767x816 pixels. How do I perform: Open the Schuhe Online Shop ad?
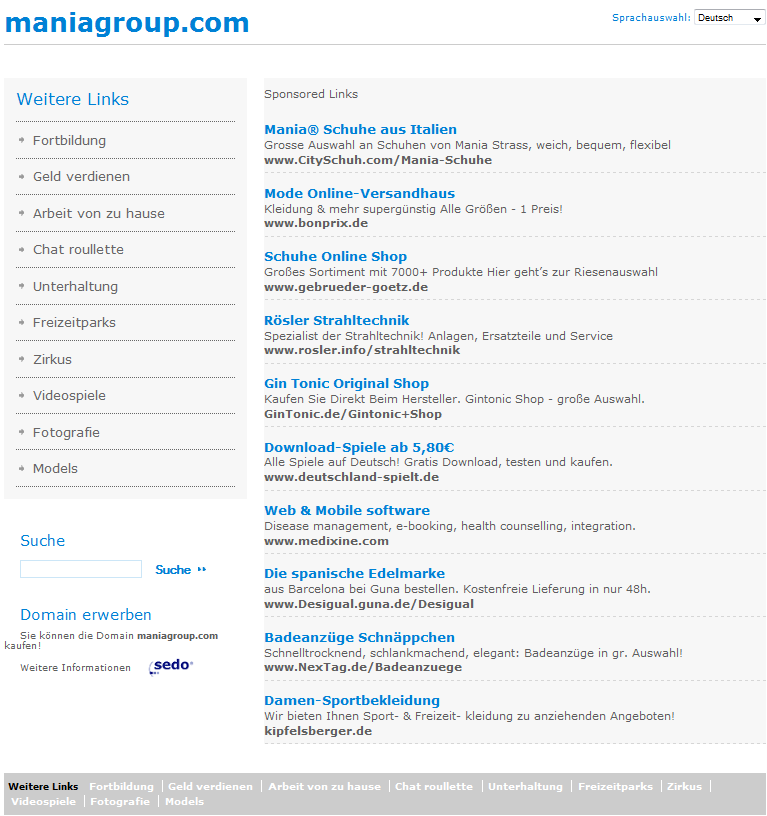[x=336, y=256]
